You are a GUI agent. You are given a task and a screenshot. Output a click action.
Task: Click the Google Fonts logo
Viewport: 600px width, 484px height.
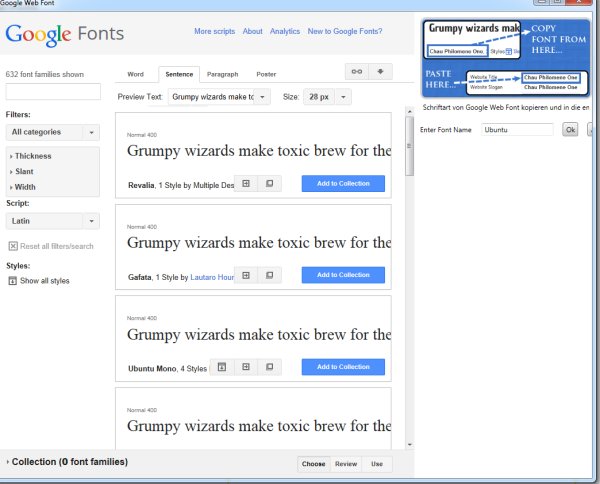pos(65,34)
